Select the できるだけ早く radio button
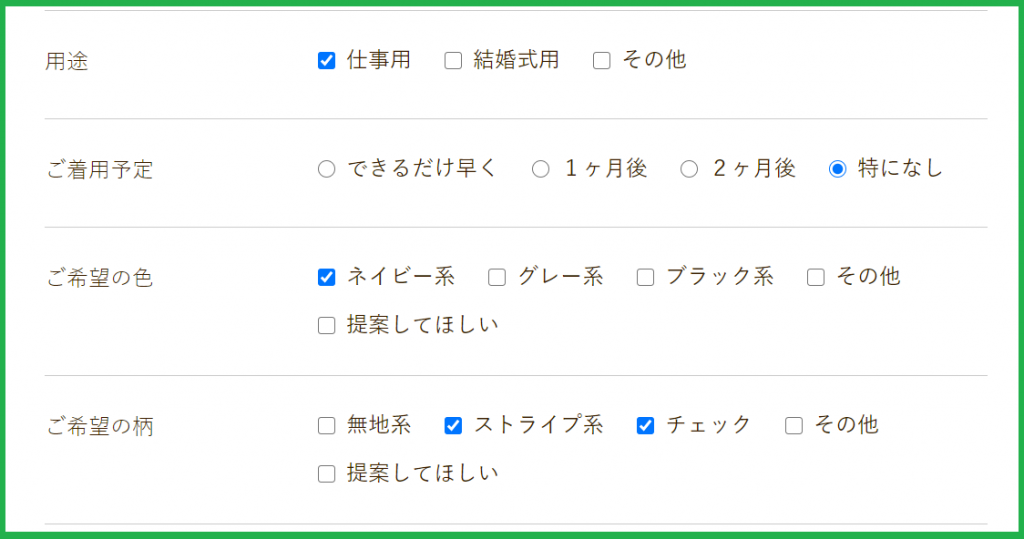The width and height of the screenshot is (1024, 539). click(326, 169)
